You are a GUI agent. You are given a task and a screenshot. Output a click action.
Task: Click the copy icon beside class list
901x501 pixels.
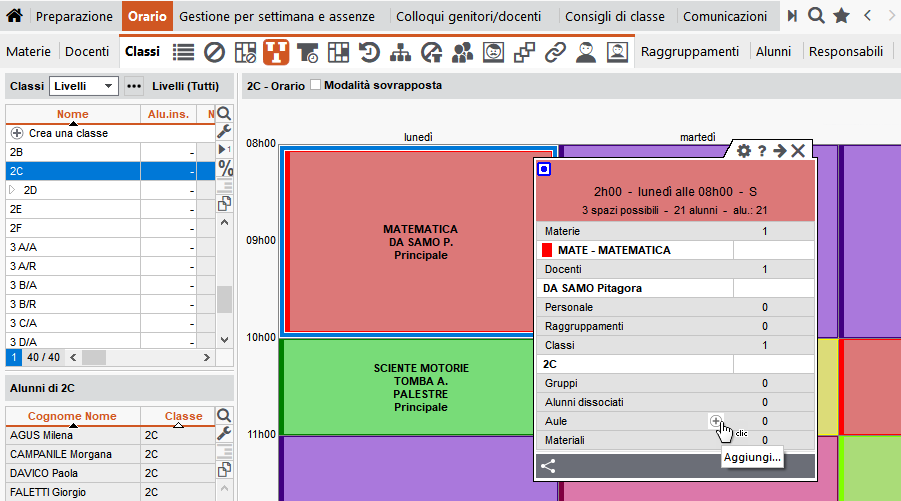(224, 203)
